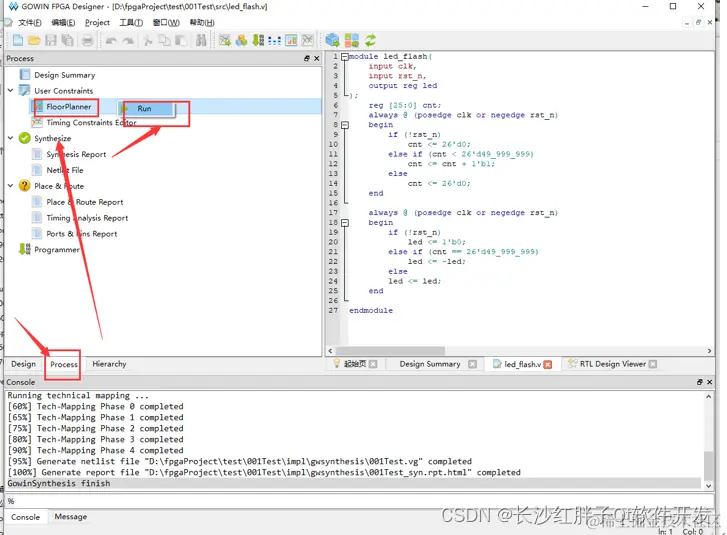The width and height of the screenshot is (727, 535).
Task: Close the RTL Design Viewer tab
Action: 653,364
